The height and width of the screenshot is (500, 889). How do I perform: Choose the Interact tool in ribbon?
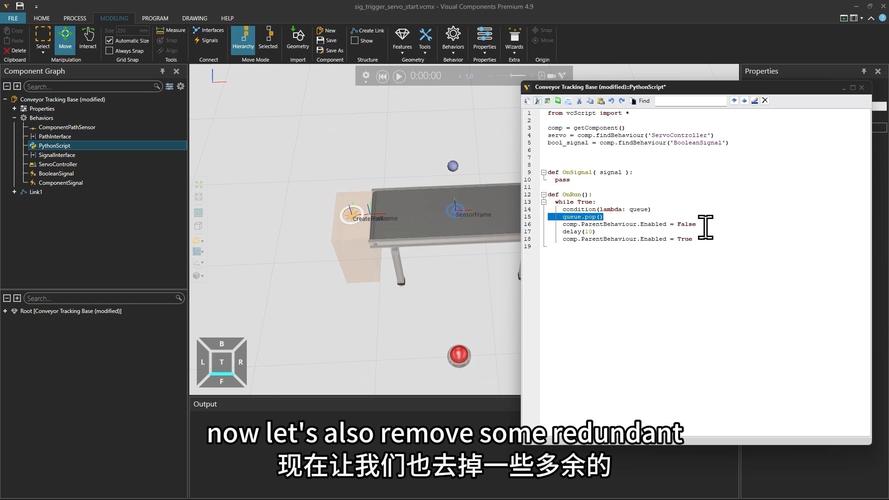pos(87,39)
